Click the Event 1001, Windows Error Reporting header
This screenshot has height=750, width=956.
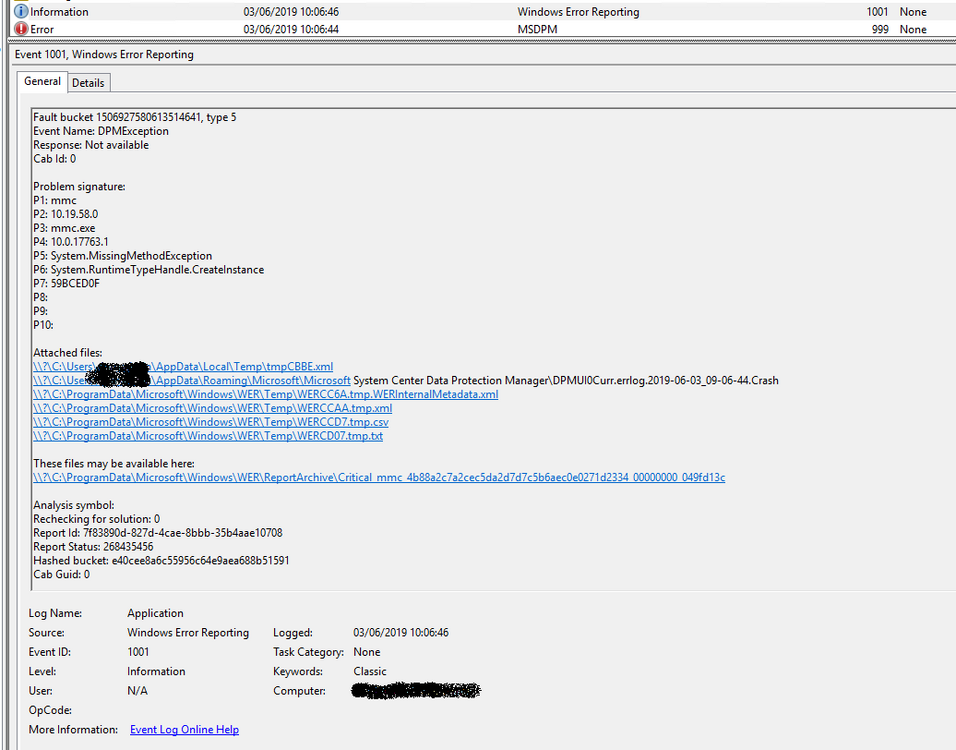tap(104, 54)
